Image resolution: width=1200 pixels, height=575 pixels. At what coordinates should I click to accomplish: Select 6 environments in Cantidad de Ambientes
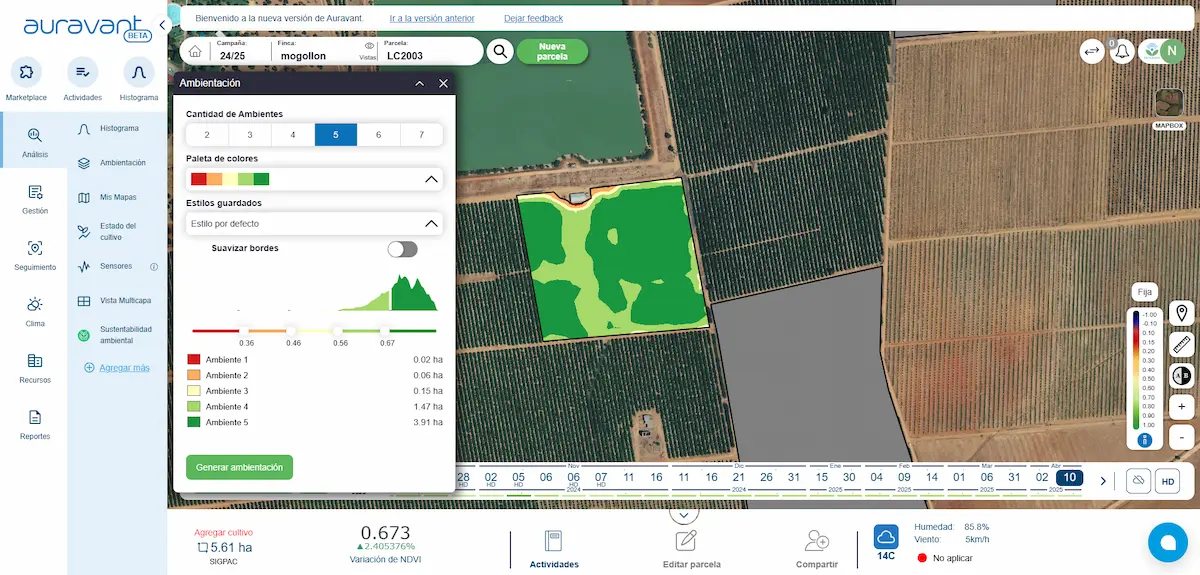coord(378,135)
